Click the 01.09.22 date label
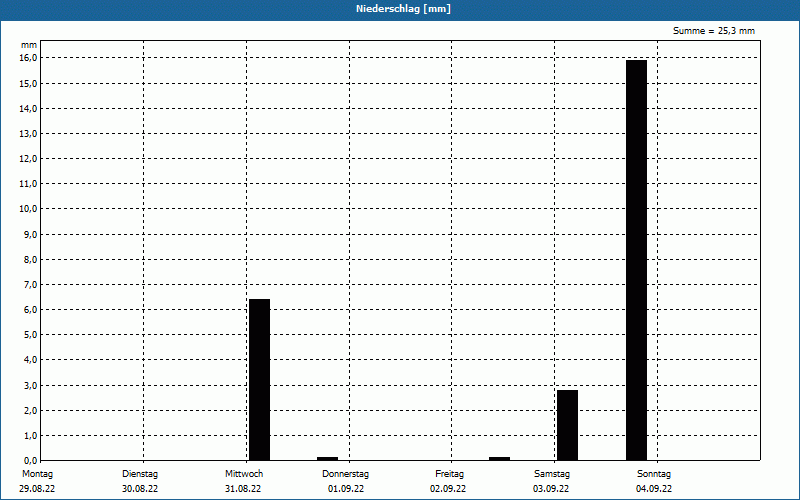 [346, 489]
